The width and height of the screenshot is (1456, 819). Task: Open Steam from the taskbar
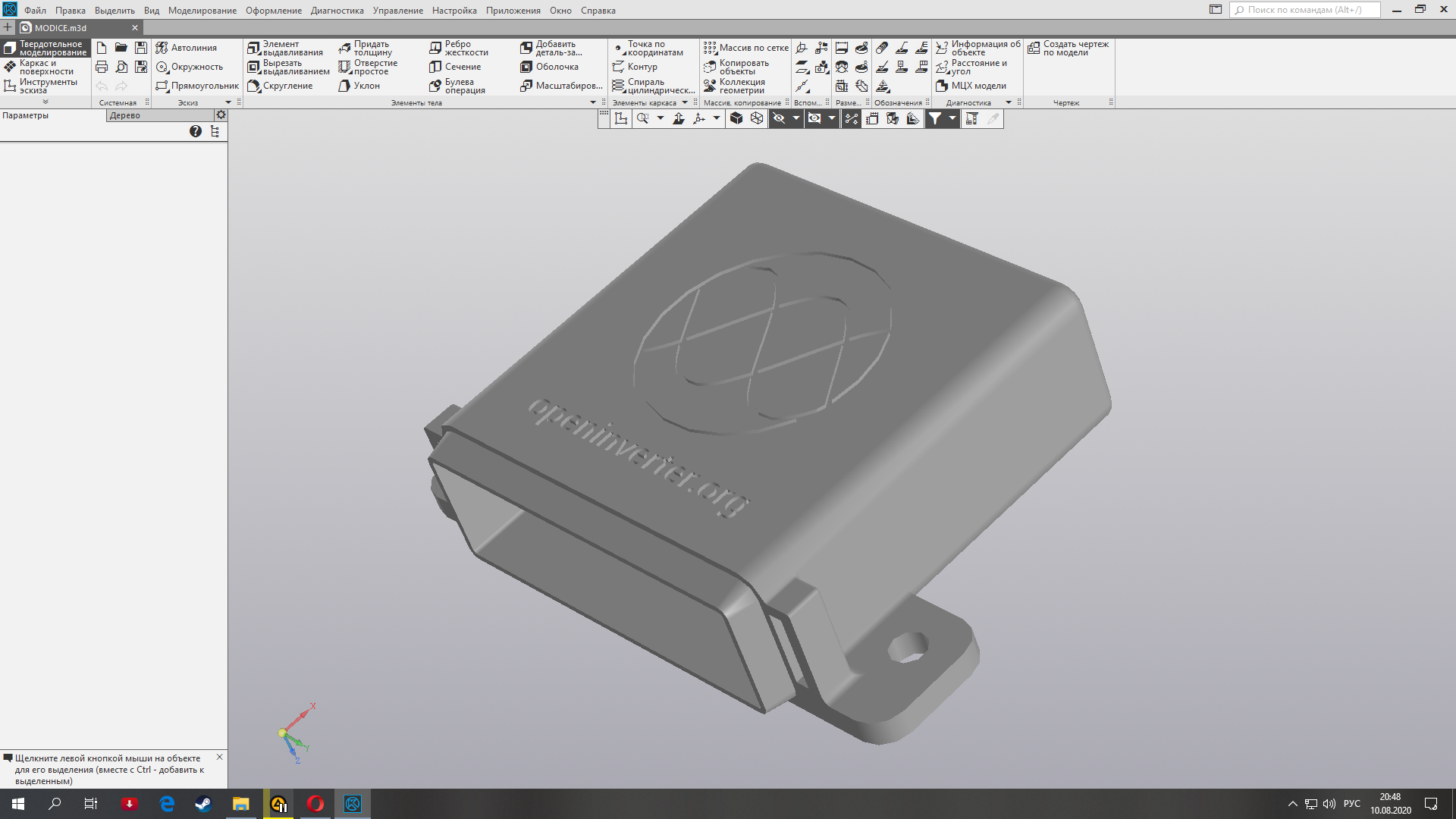click(x=203, y=804)
